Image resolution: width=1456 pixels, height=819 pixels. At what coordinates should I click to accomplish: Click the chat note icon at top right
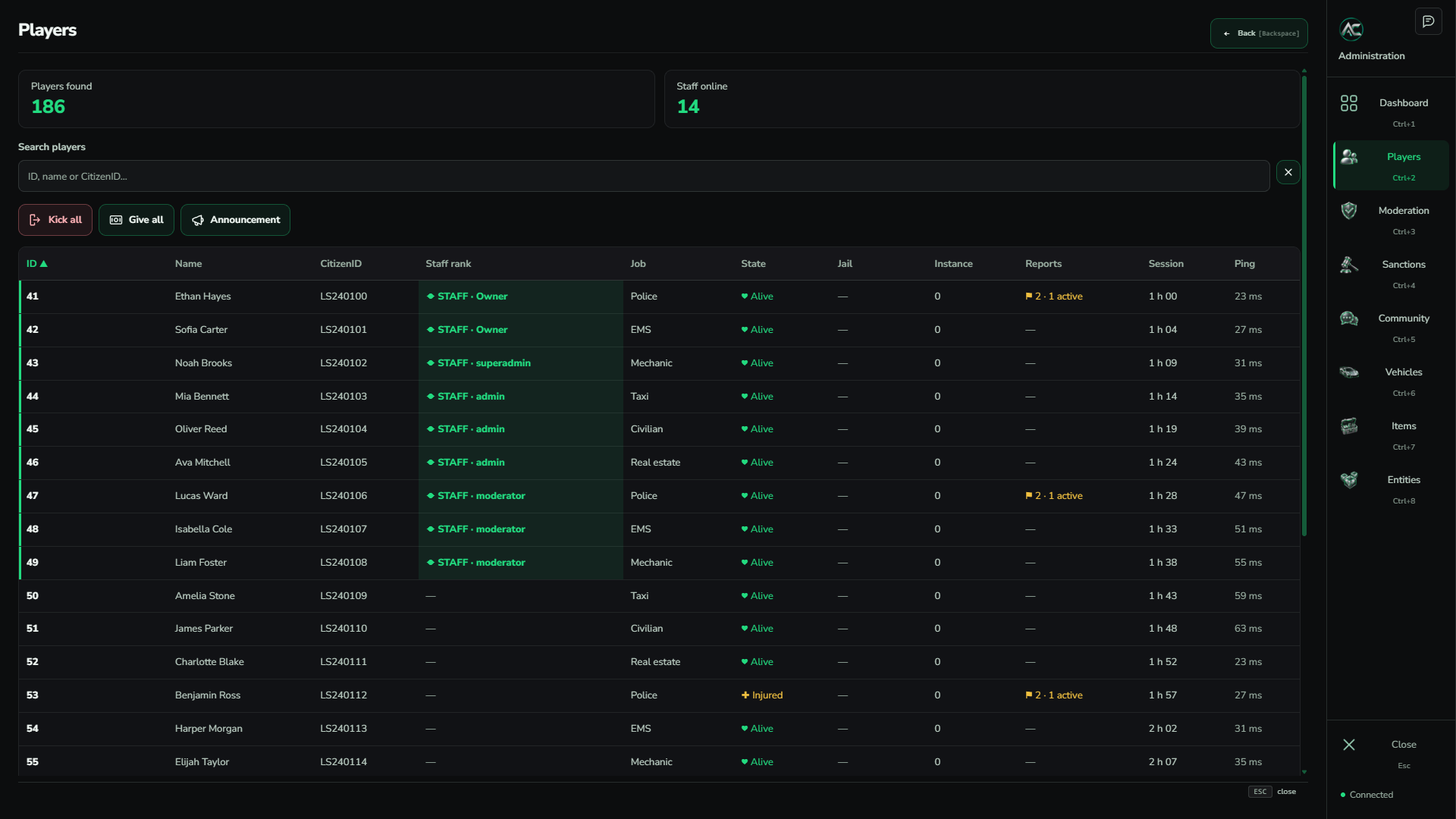tap(1428, 21)
